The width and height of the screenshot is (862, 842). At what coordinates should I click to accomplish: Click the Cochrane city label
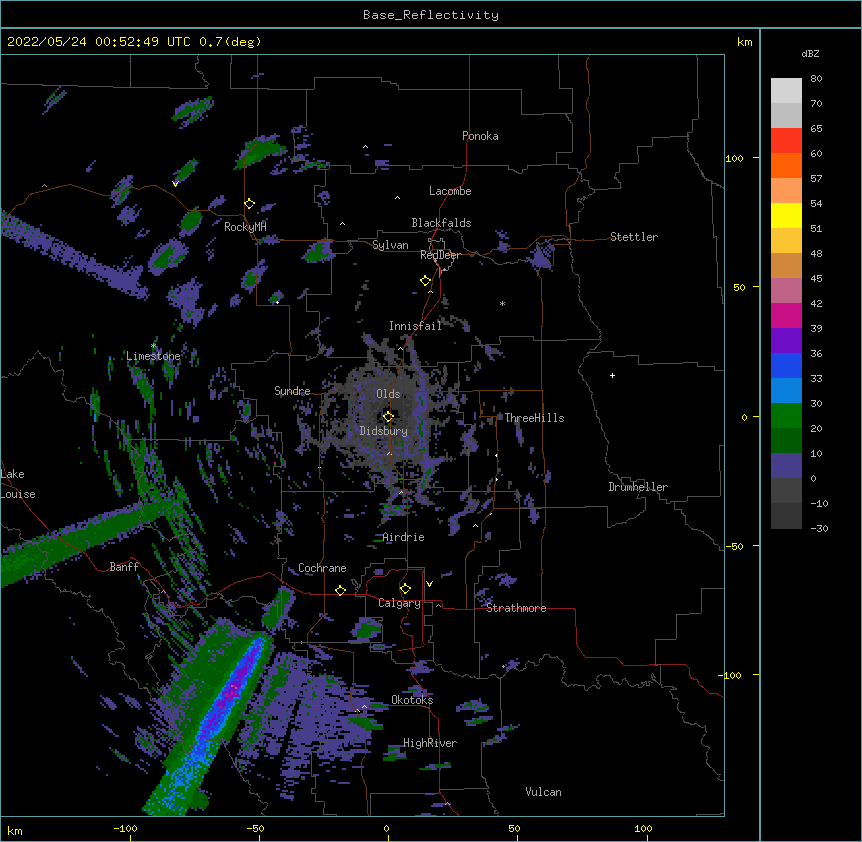(322, 568)
